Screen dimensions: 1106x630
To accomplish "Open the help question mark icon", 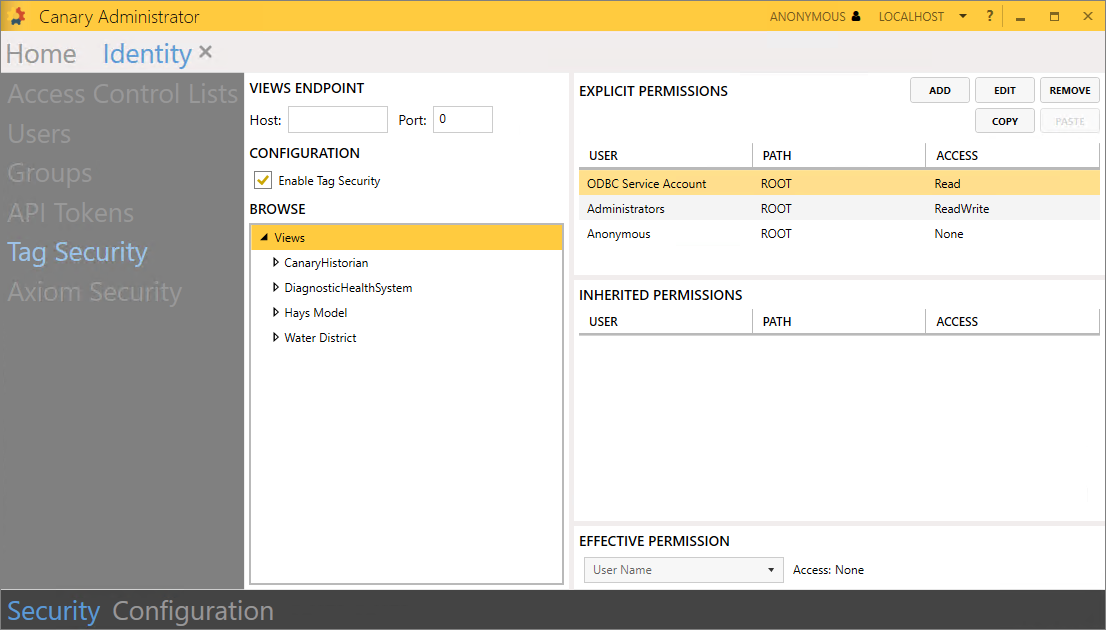I will point(990,16).
